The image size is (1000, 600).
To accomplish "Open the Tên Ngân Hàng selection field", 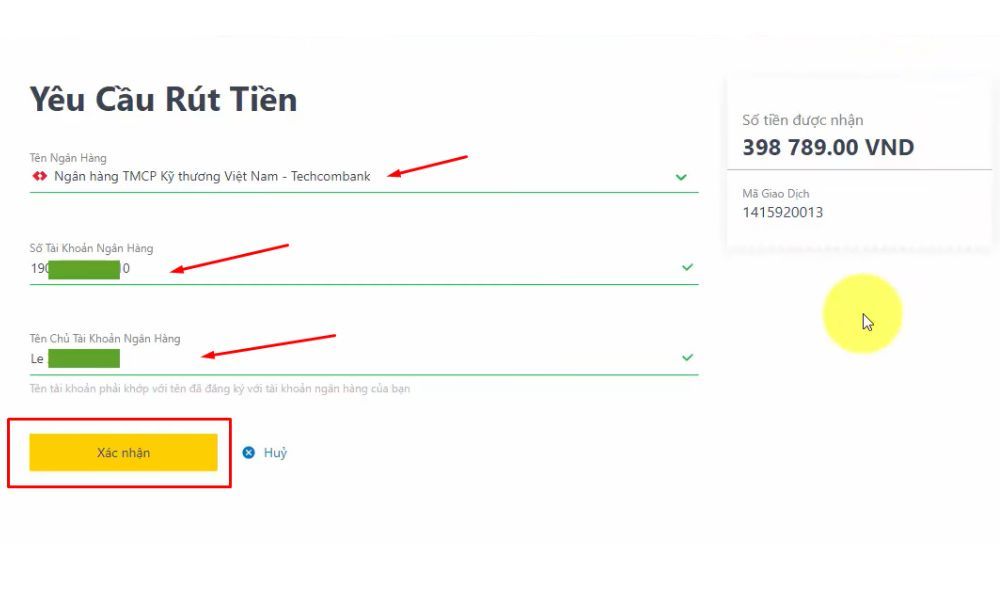I will pyautogui.click(x=364, y=177).
